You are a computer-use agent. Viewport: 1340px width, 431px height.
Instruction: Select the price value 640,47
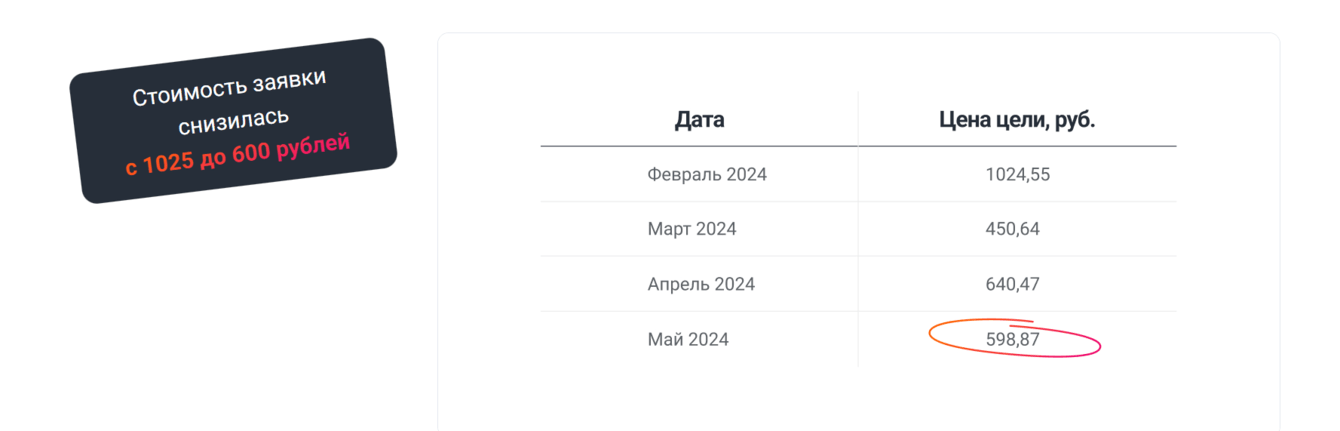(1012, 284)
